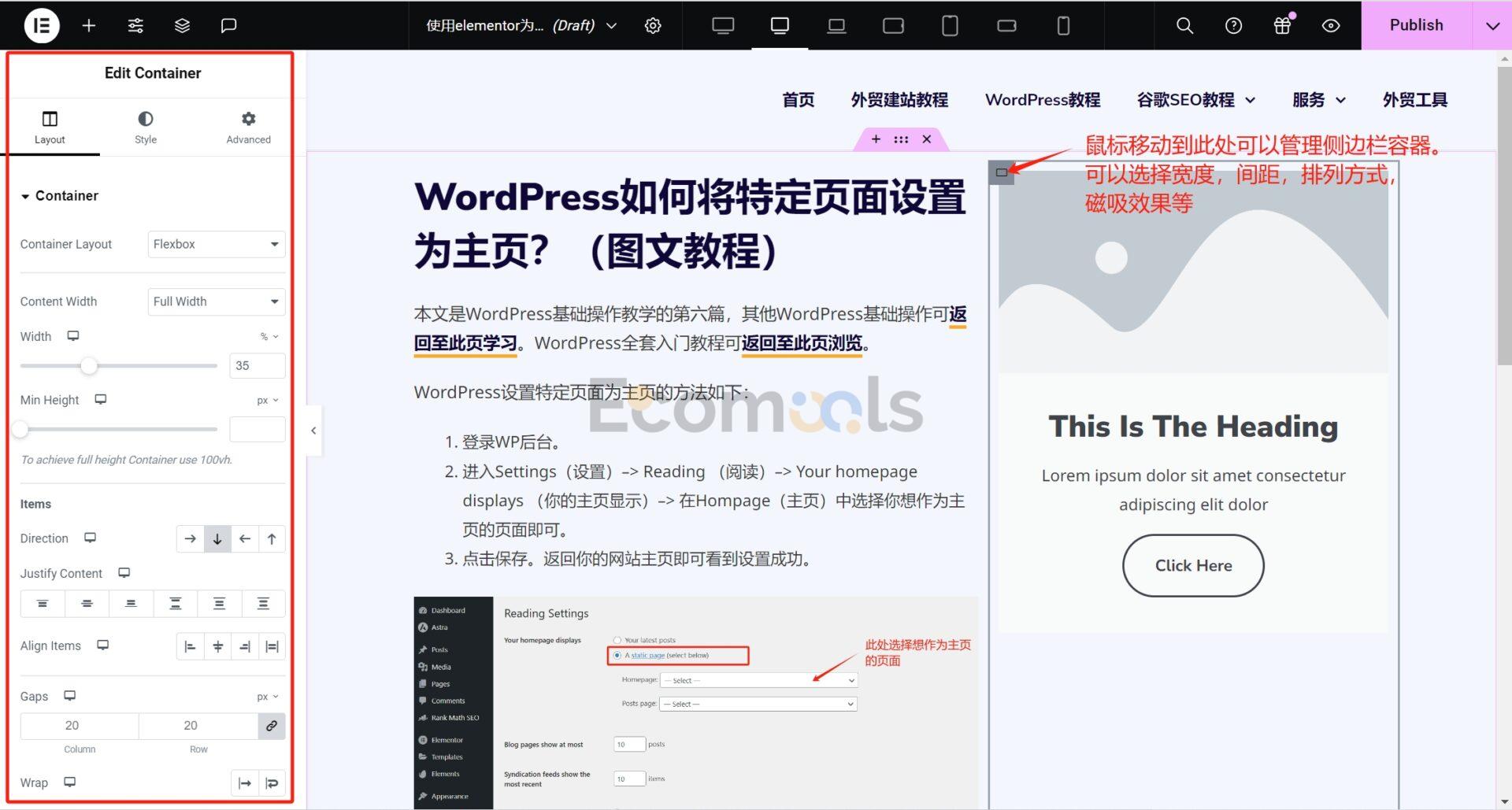Change Width unit percent selector
This screenshot has height=810, width=1512.
pos(269,337)
